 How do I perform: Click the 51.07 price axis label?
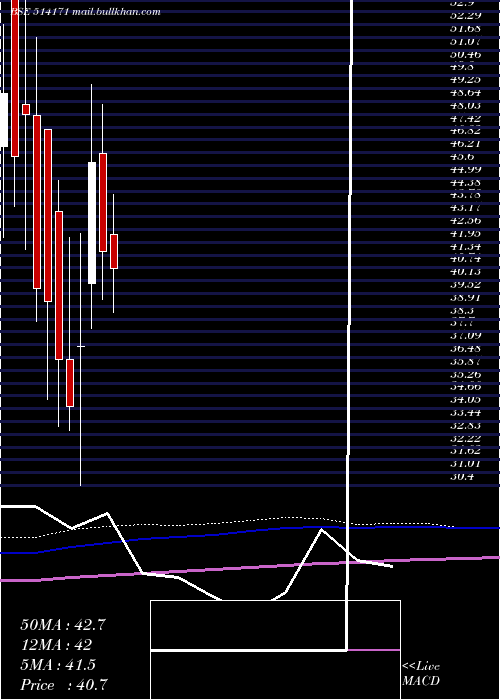tap(465, 42)
